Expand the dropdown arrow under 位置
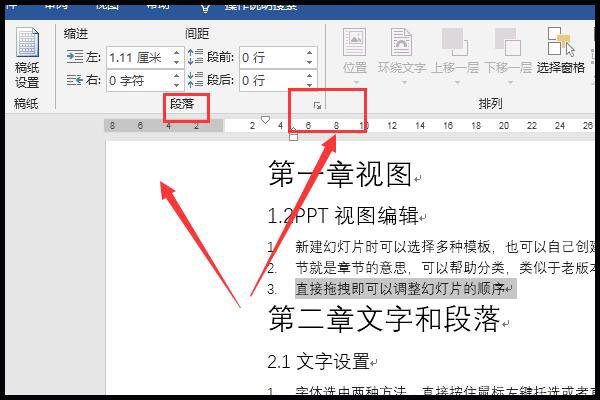 tap(356, 82)
